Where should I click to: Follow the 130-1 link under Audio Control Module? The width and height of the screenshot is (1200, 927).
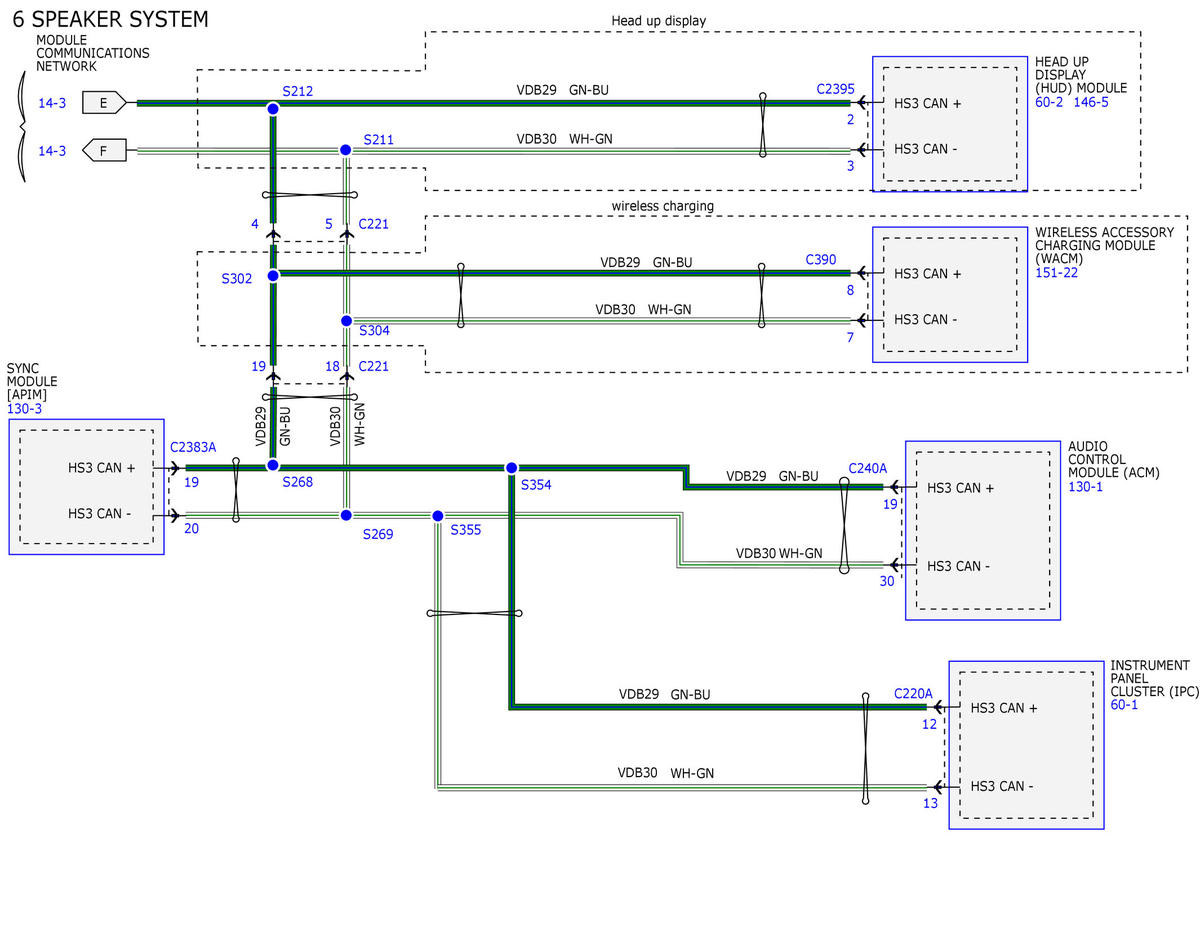pos(1085,487)
